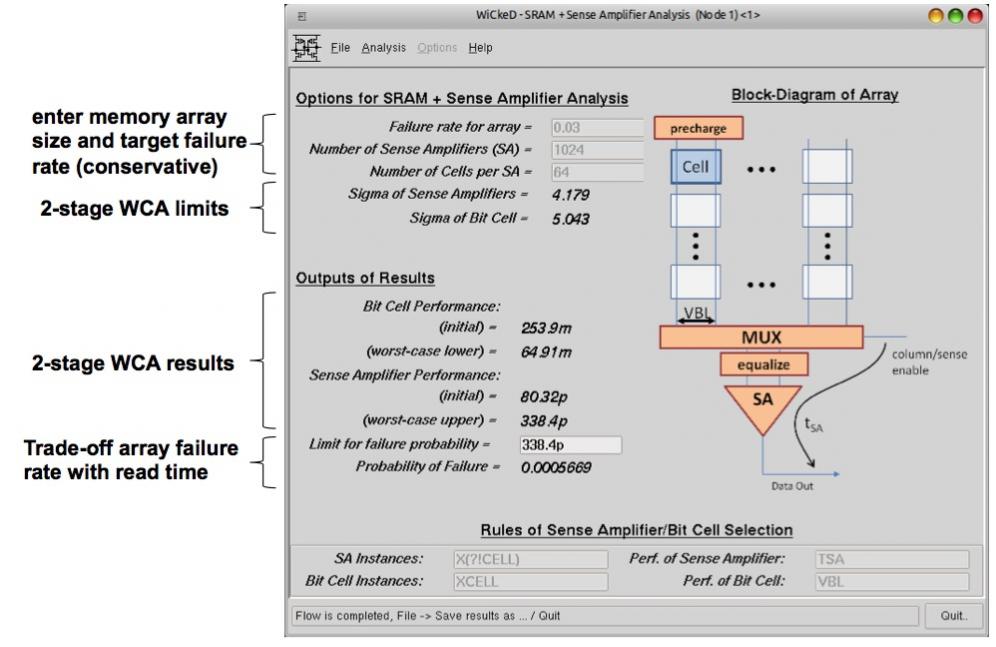The image size is (996, 647).
Task: Click the SA triangle in diagram
Action: pos(763,405)
